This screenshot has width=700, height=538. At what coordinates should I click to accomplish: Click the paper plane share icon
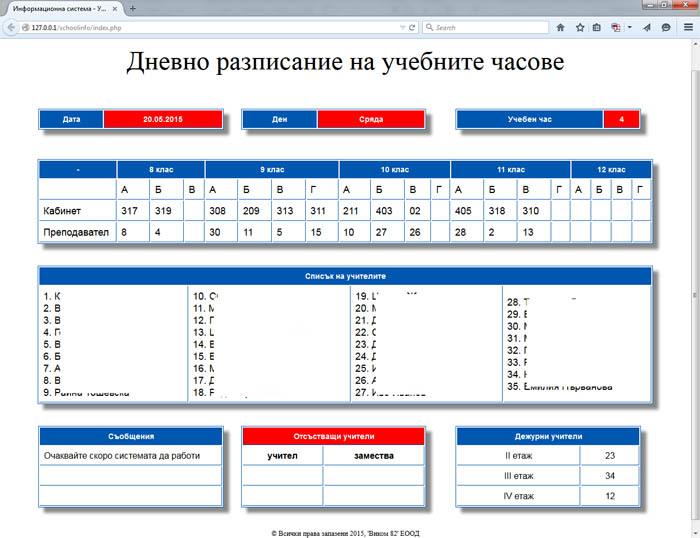(647, 28)
